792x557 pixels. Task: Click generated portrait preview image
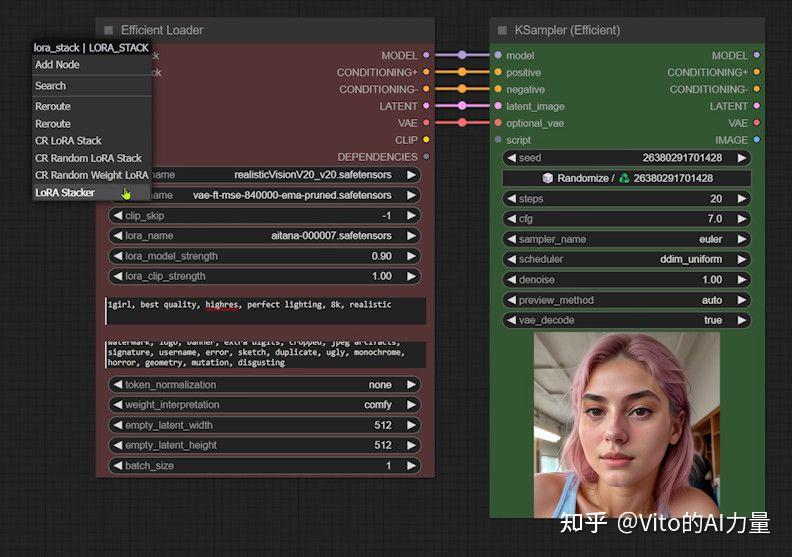click(627, 425)
